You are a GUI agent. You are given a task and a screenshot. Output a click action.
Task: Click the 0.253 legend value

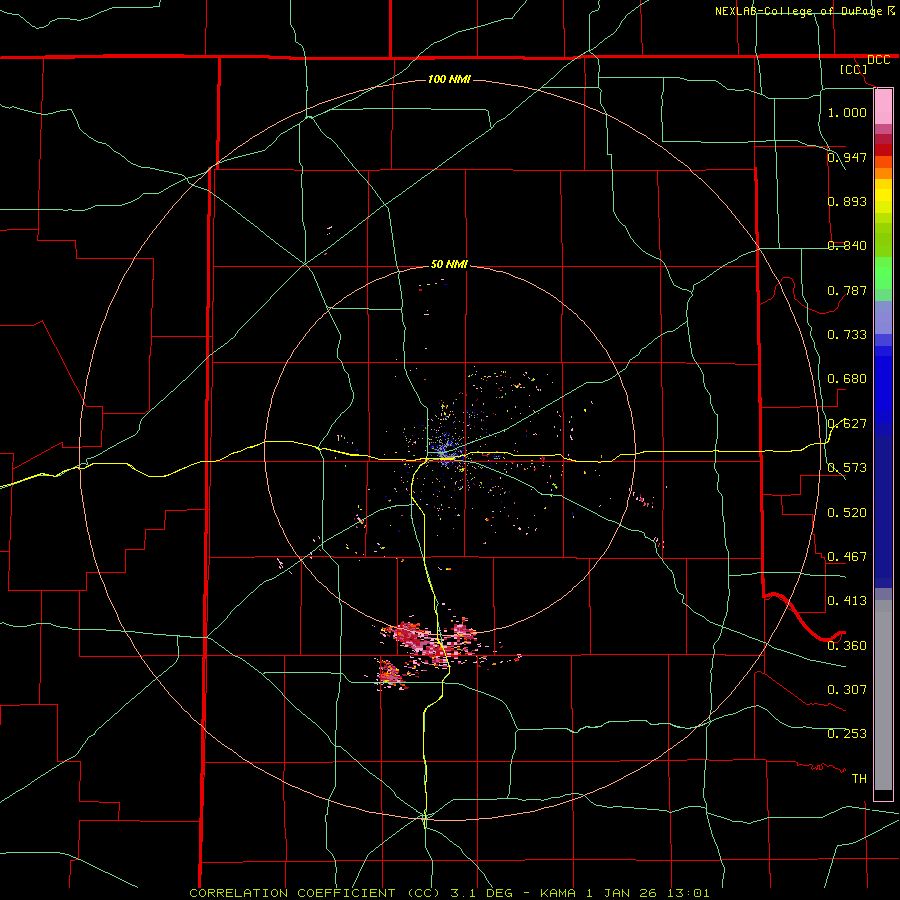pos(847,734)
